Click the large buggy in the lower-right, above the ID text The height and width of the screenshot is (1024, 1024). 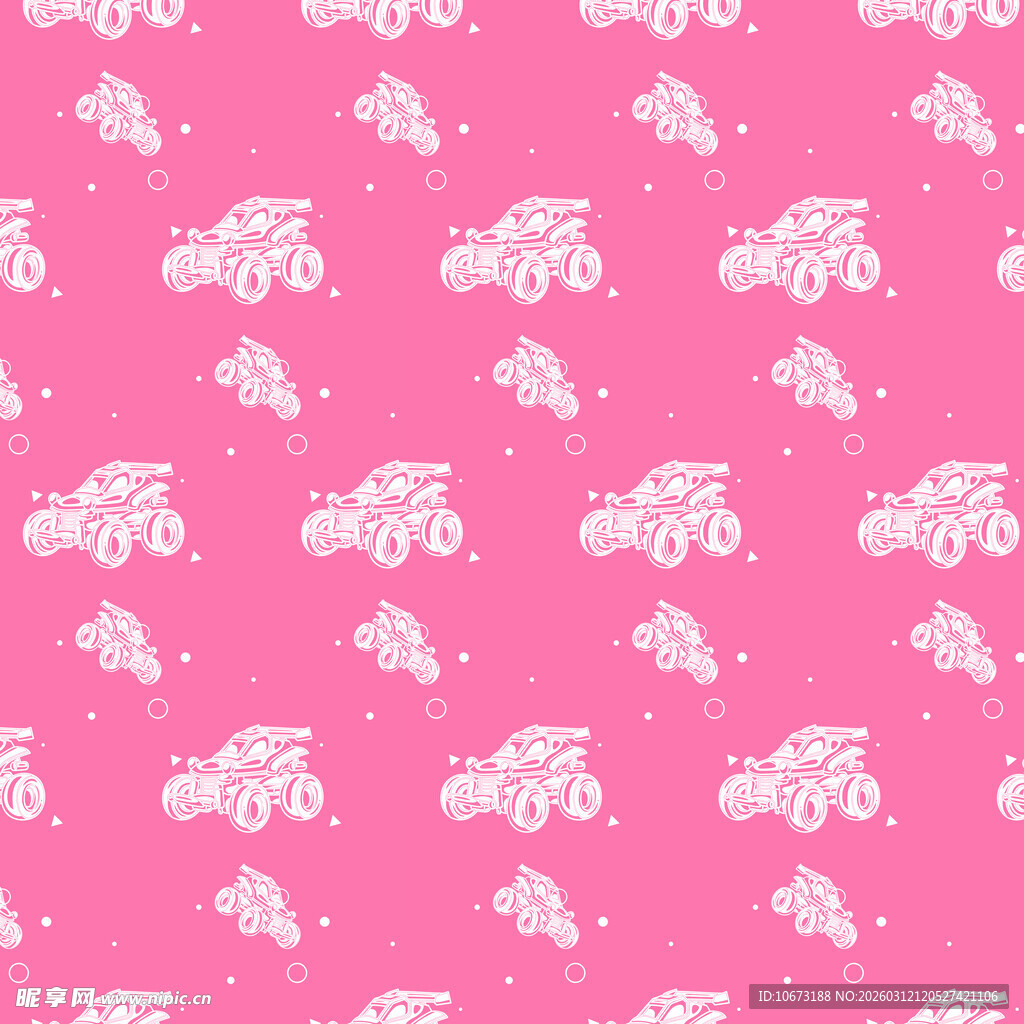(799, 779)
